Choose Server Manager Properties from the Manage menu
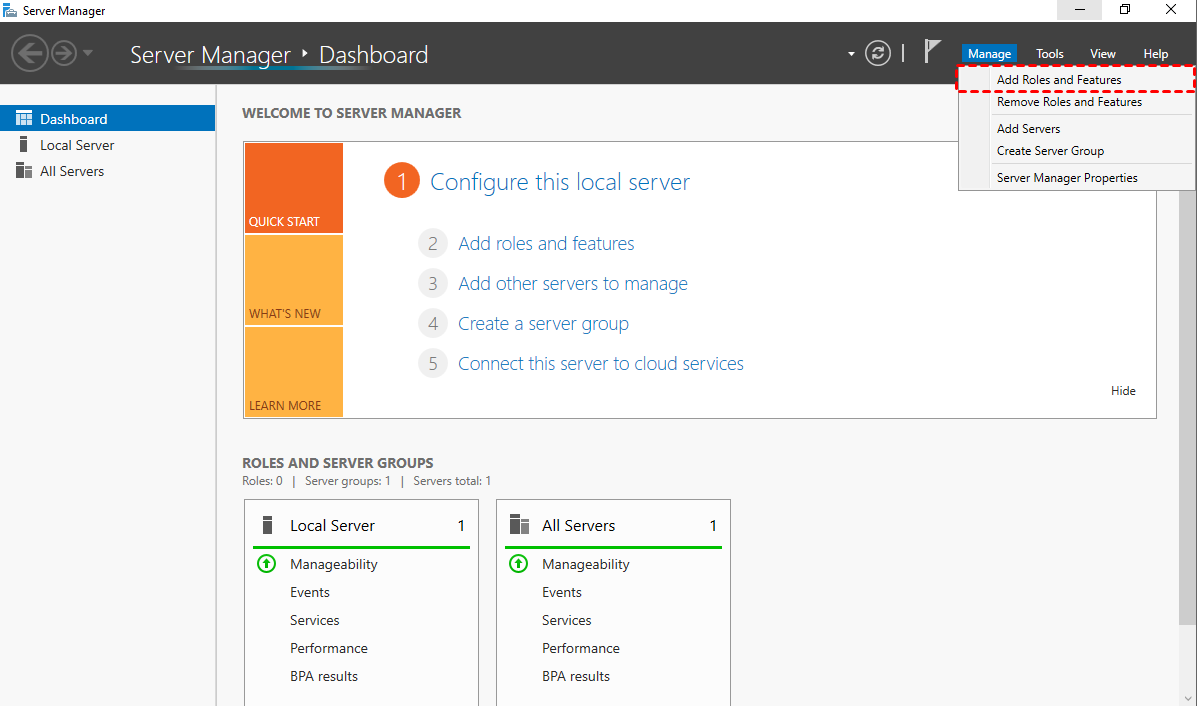 click(1067, 178)
